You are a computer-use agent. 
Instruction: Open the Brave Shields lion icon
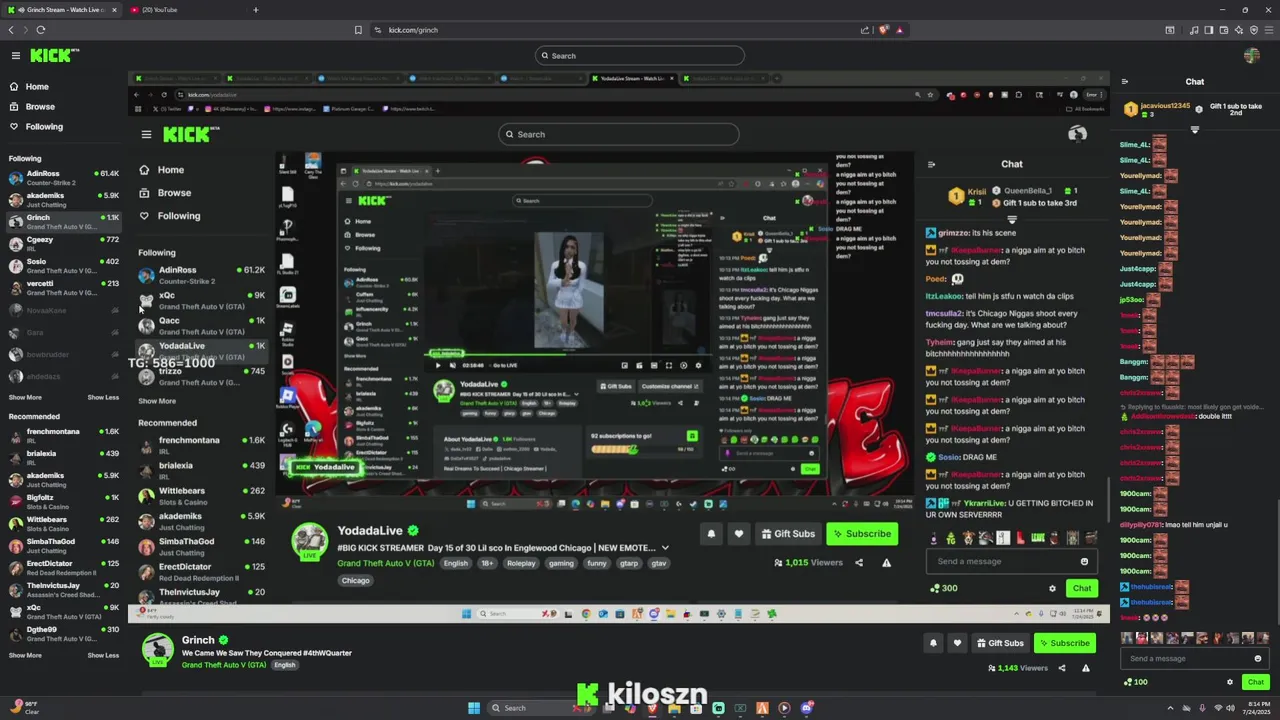click(x=884, y=30)
